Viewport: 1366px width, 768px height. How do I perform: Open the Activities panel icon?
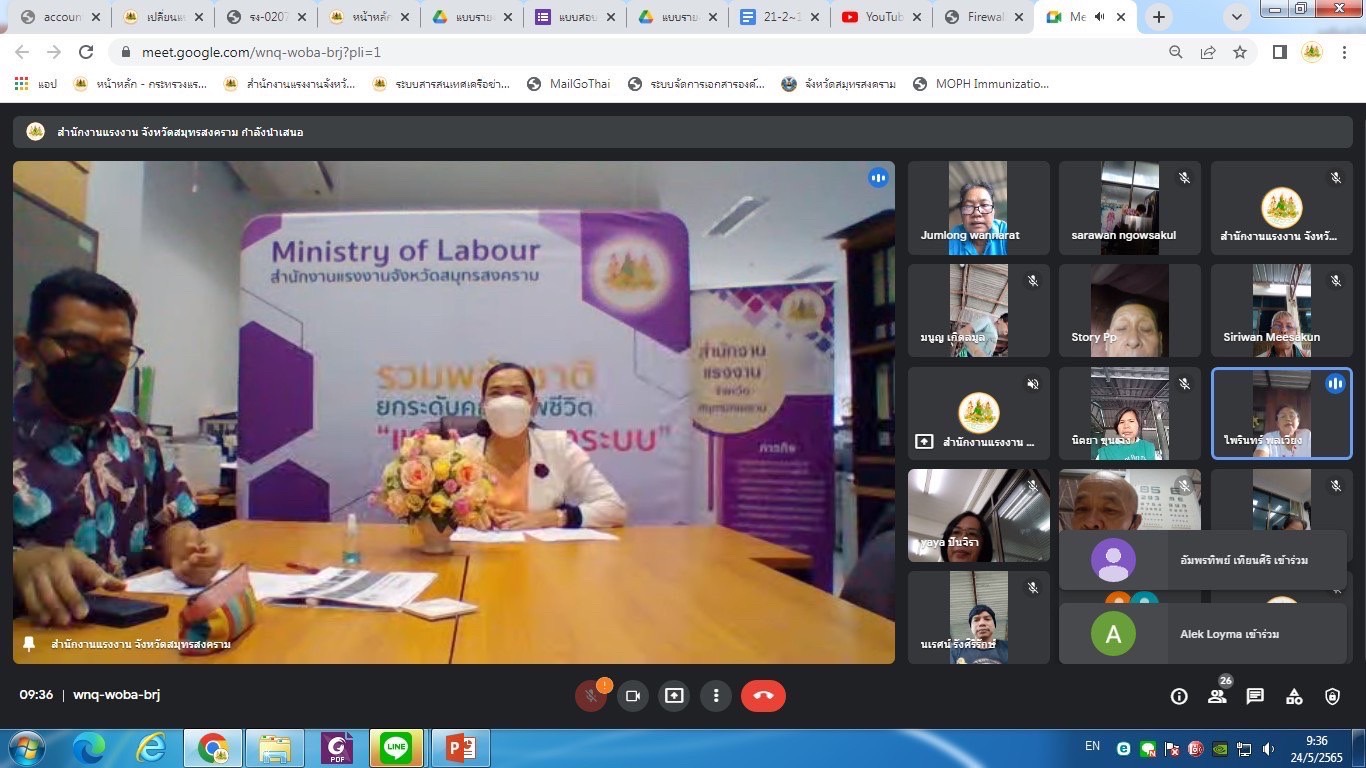(x=1294, y=696)
